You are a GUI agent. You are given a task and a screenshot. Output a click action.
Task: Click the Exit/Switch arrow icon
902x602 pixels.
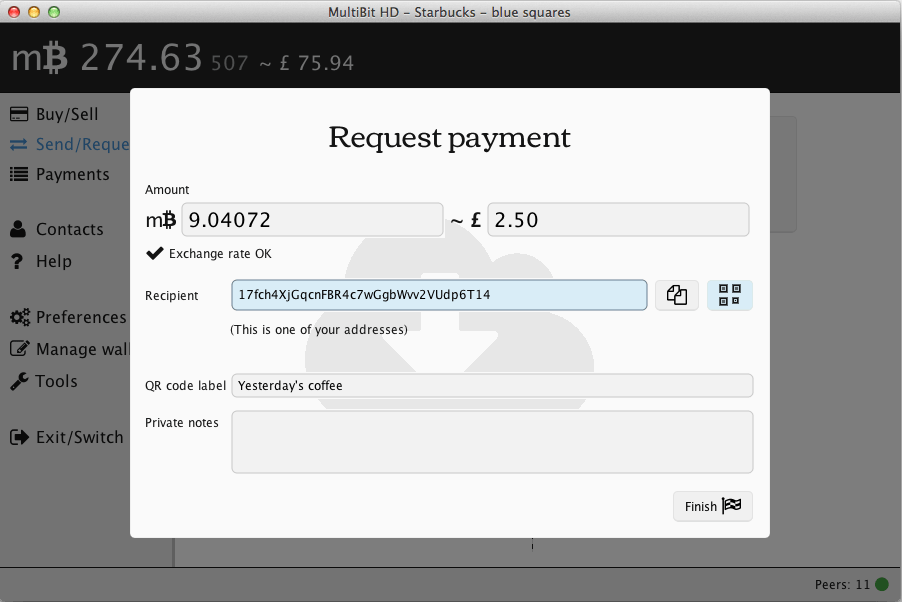pos(19,437)
